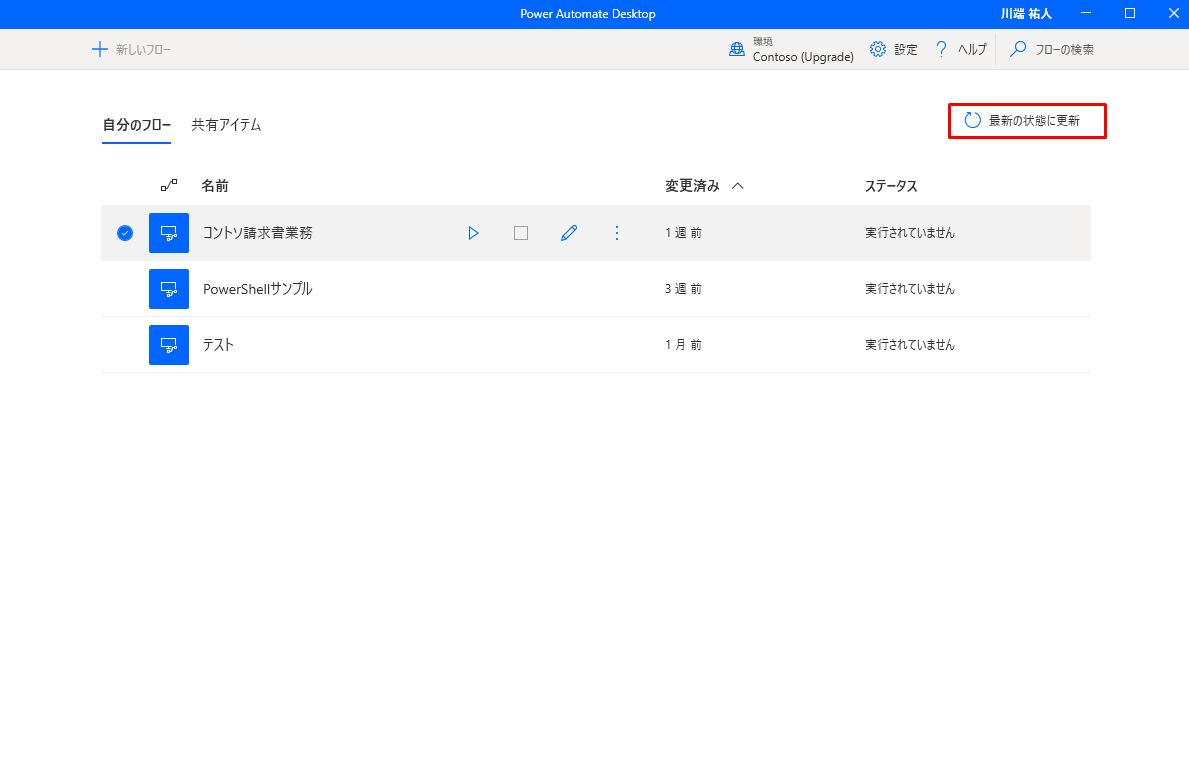Image resolution: width=1189 pixels, height=768 pixels.
Task: Stop the コントソ請求書業務 flow
Action: coord(521,233)
